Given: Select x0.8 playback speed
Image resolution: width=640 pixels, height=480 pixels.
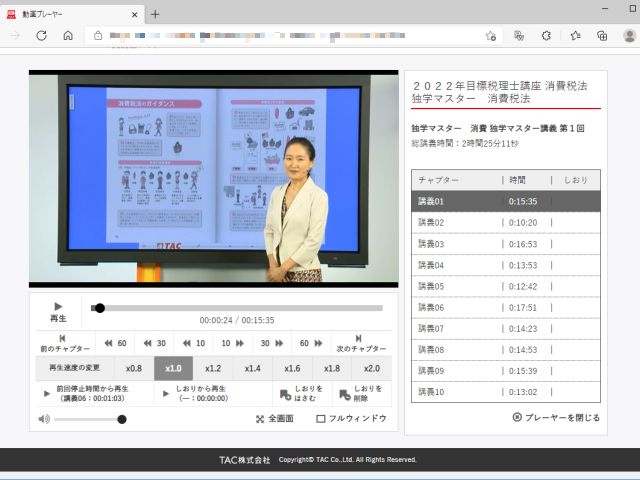Looking at the screenshot, I should click(134, 368).
